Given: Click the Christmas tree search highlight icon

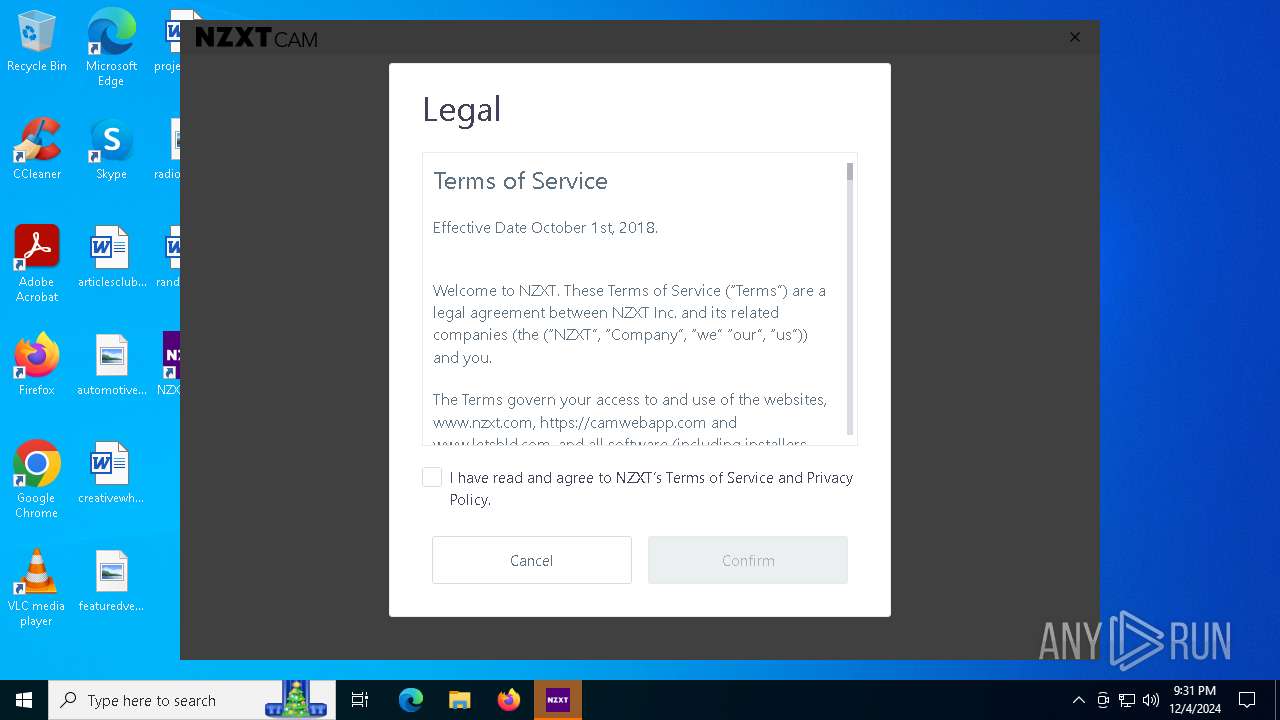Looking at the screenshot, I should (x=296, y=699).
